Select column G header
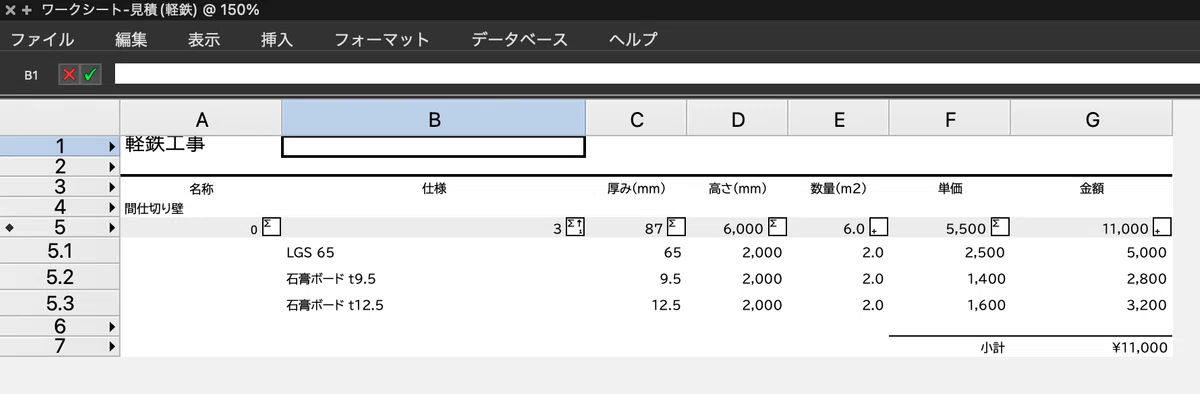This screenshot has height=394, width=1200. point(1091,118)
